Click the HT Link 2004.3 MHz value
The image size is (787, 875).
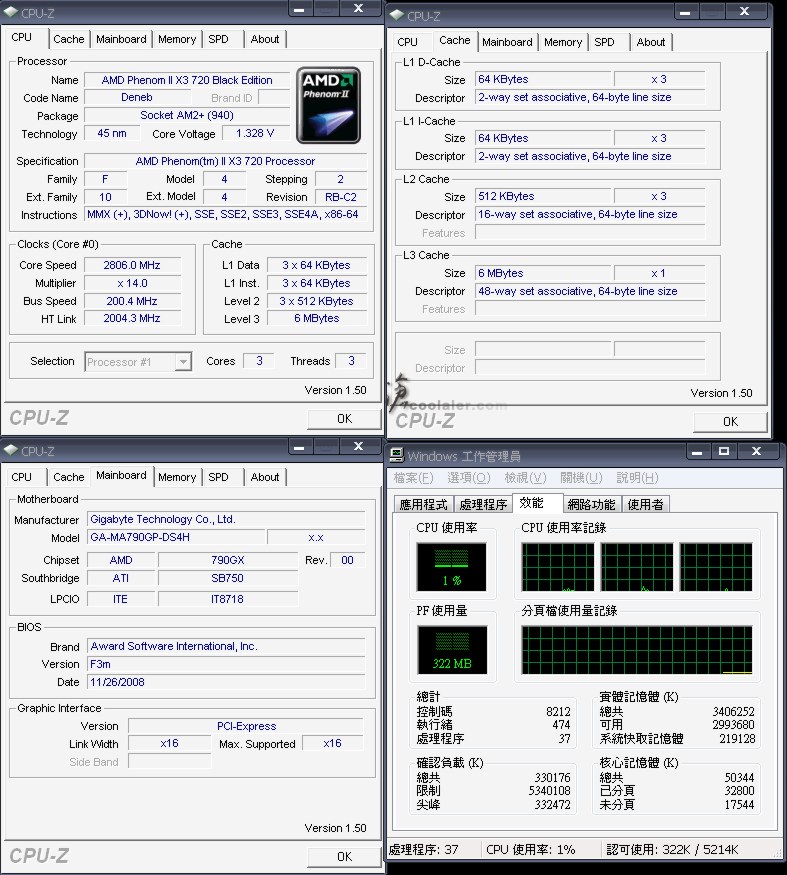pos(132,318)
